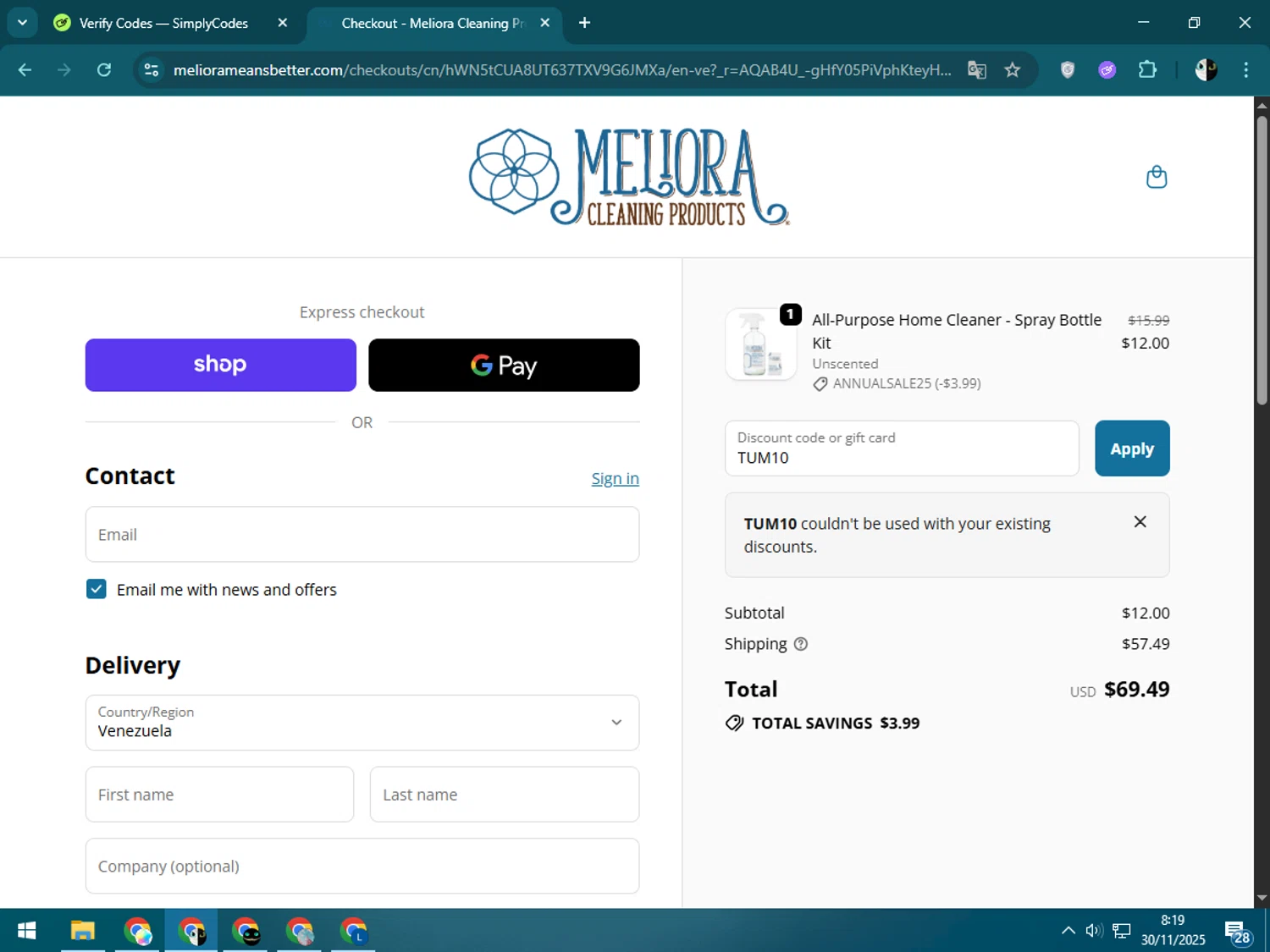Open the shield extension icon
The image size is (1270, 952).
[1068, 69]
